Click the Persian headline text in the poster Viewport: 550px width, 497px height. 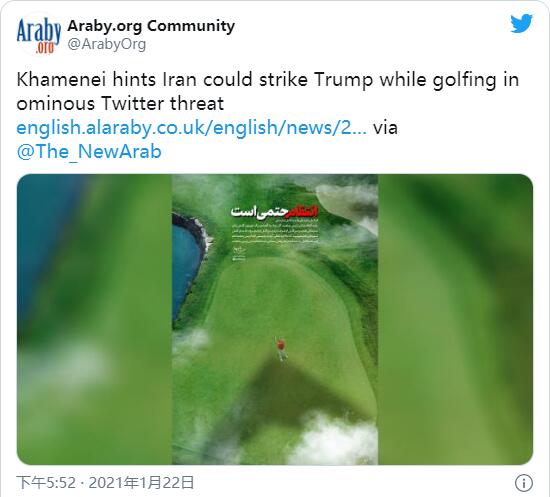pos(274,211)
